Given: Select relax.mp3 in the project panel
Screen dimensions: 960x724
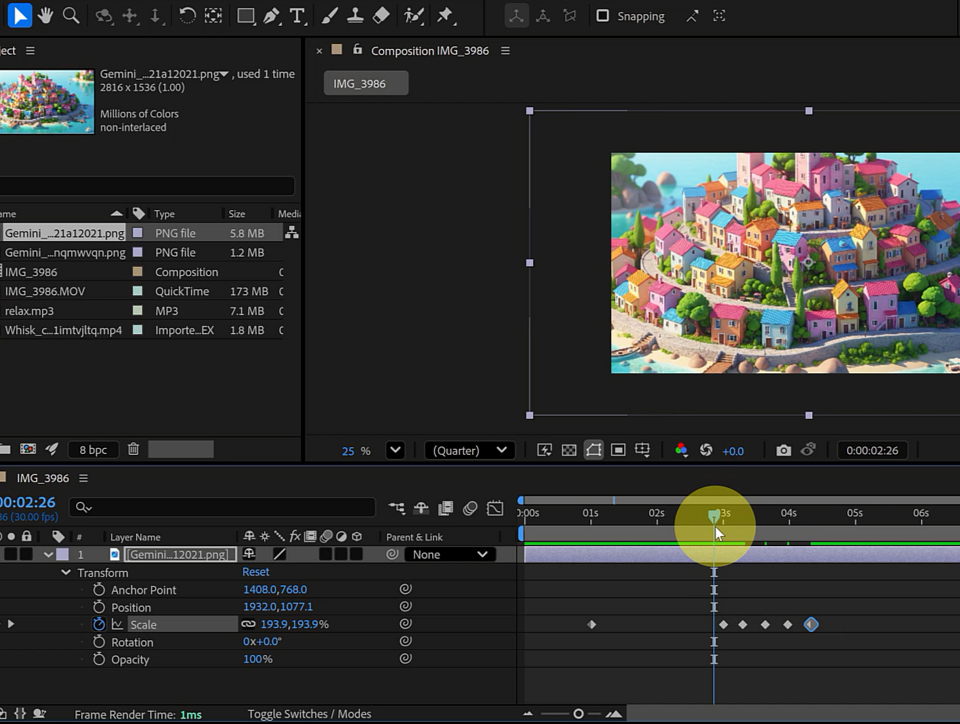Looking at the screenshot, I should pos(30,311).
